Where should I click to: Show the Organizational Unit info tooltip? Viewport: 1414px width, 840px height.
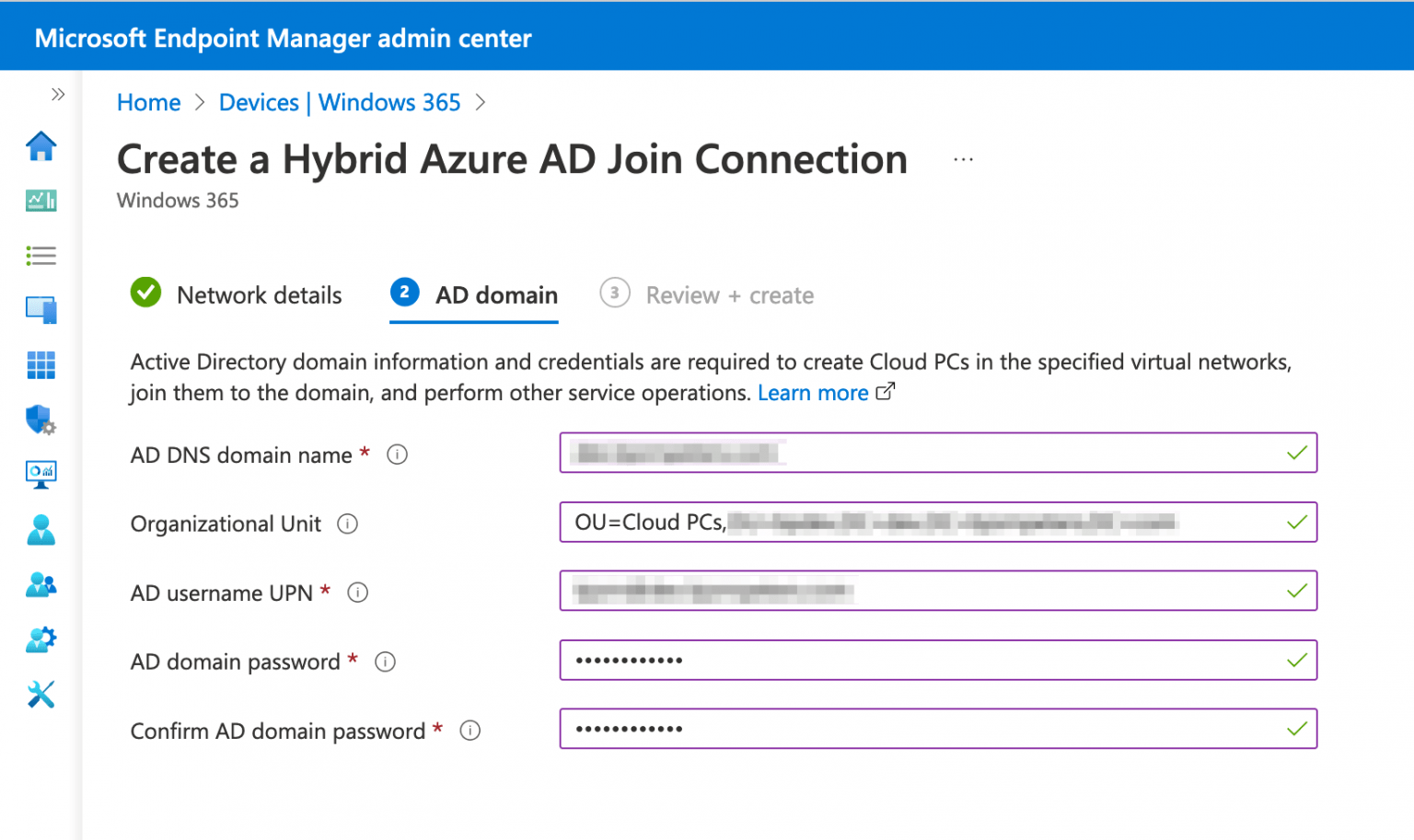(347, 524)
